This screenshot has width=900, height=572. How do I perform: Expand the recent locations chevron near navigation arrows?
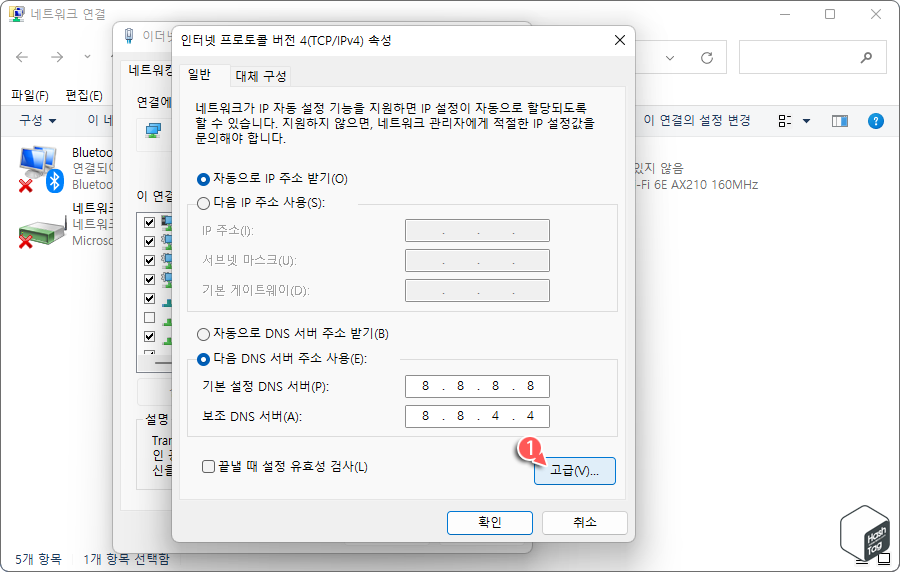(x=87, y=57)
